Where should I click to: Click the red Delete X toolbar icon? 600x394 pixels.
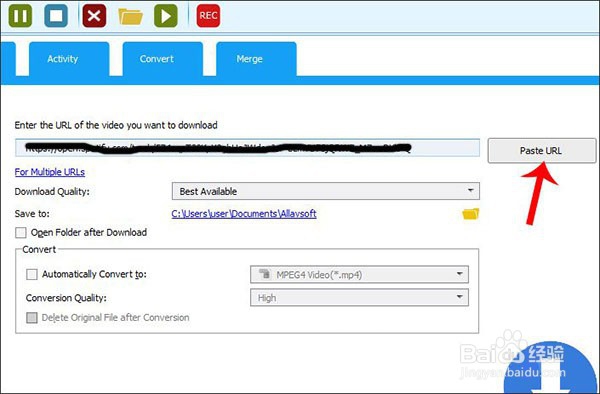click(94, 16)
